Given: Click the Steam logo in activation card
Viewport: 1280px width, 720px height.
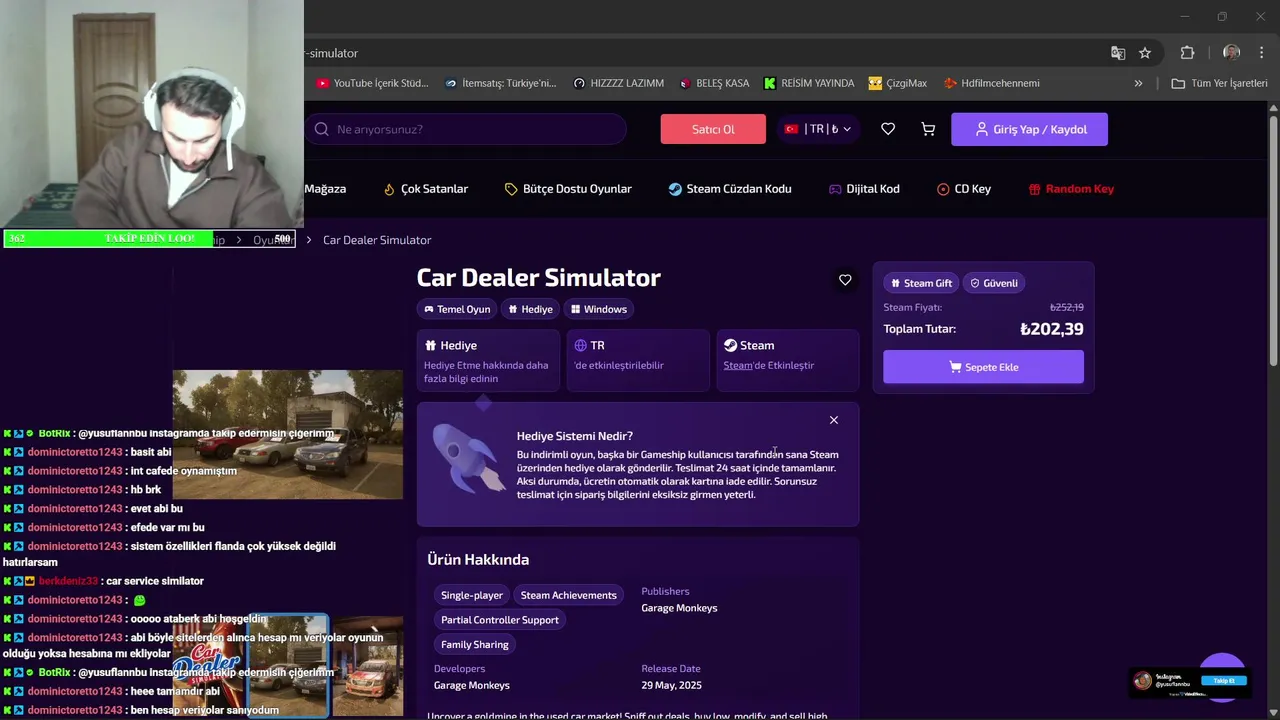Looking at the screenshot, I should click(x=730, y=345).
